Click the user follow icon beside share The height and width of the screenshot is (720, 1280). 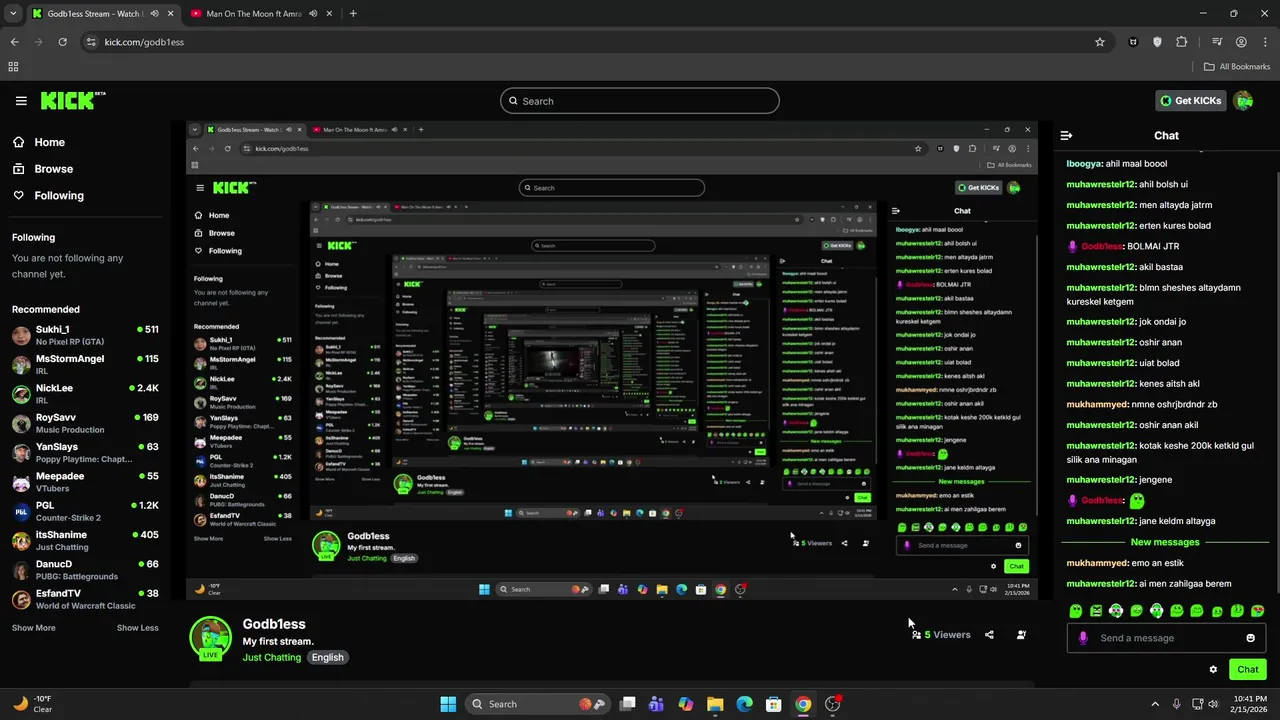coord(1021,635)
